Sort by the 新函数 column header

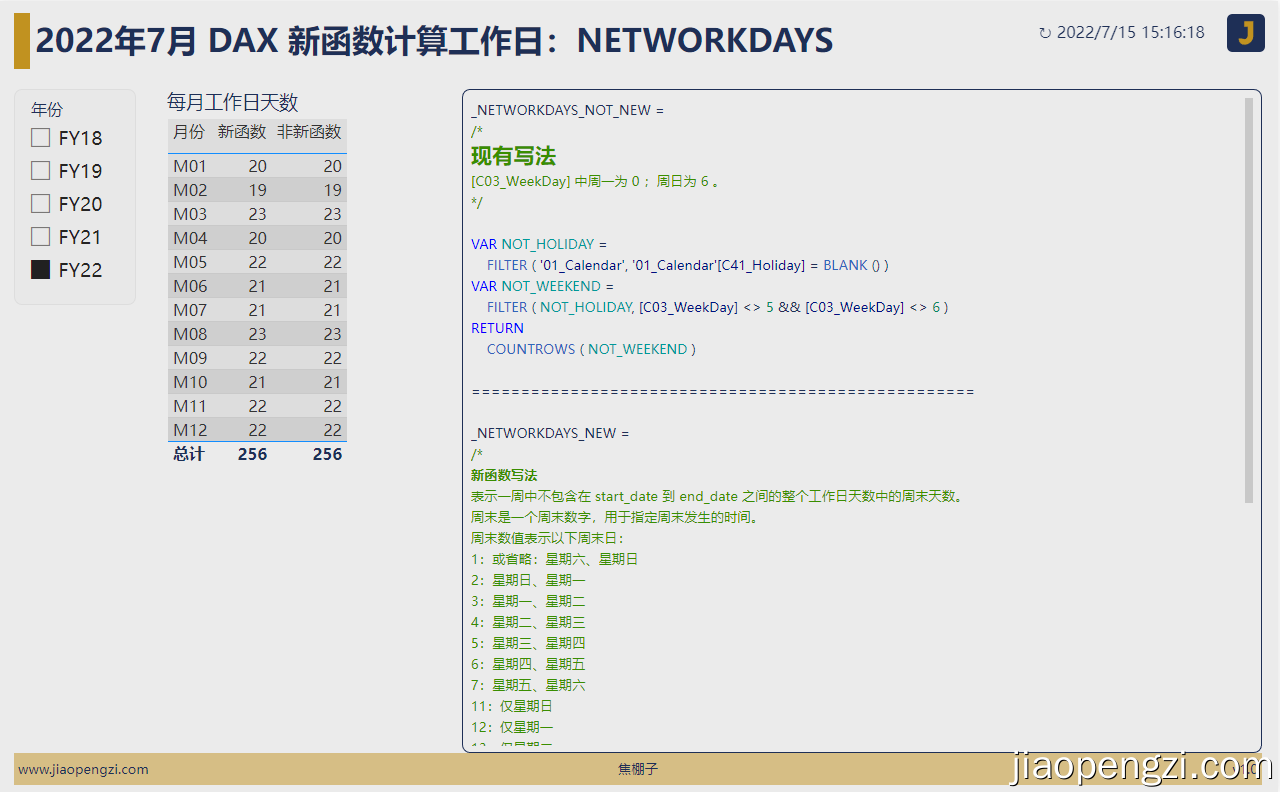tap(242, 132)
